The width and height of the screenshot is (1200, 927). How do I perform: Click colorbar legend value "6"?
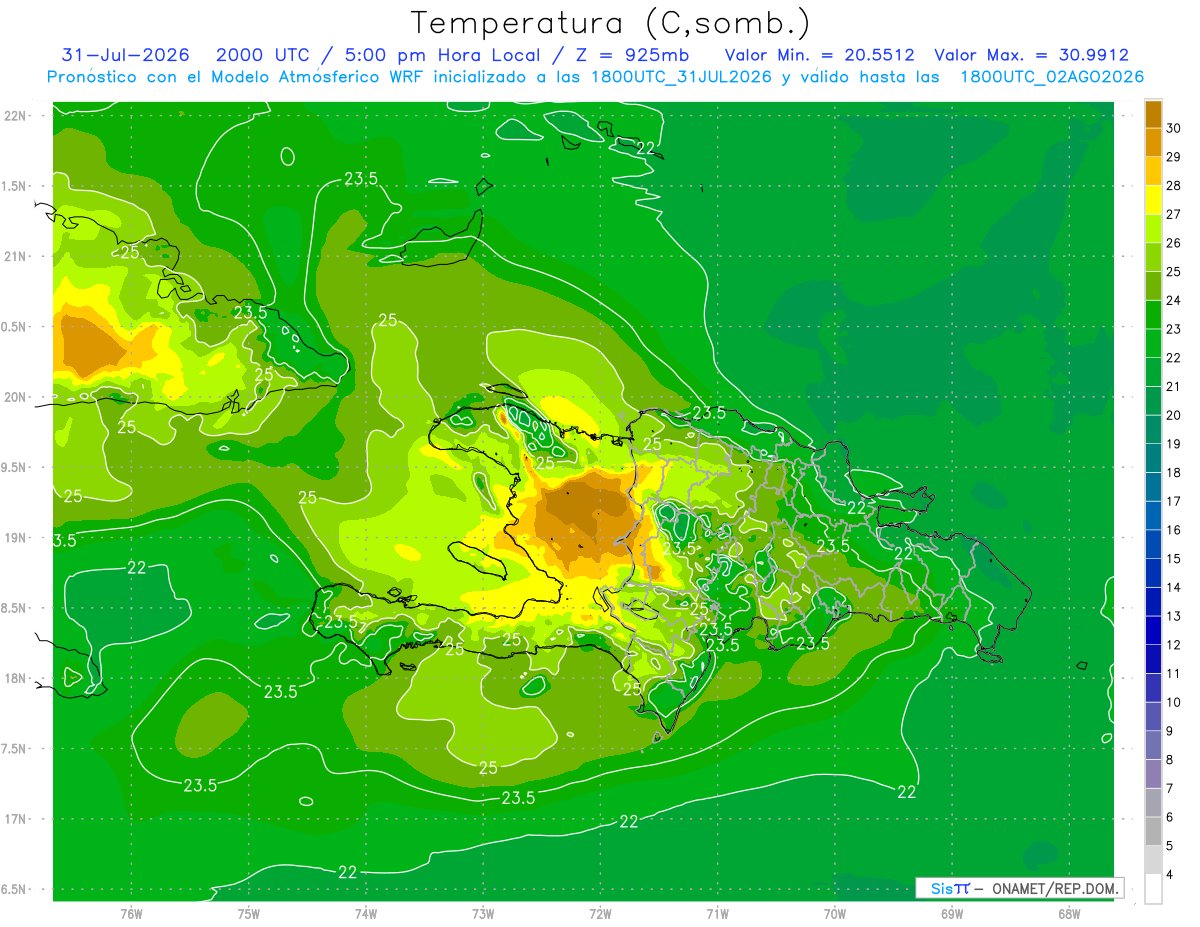(x=1170, y=818)
